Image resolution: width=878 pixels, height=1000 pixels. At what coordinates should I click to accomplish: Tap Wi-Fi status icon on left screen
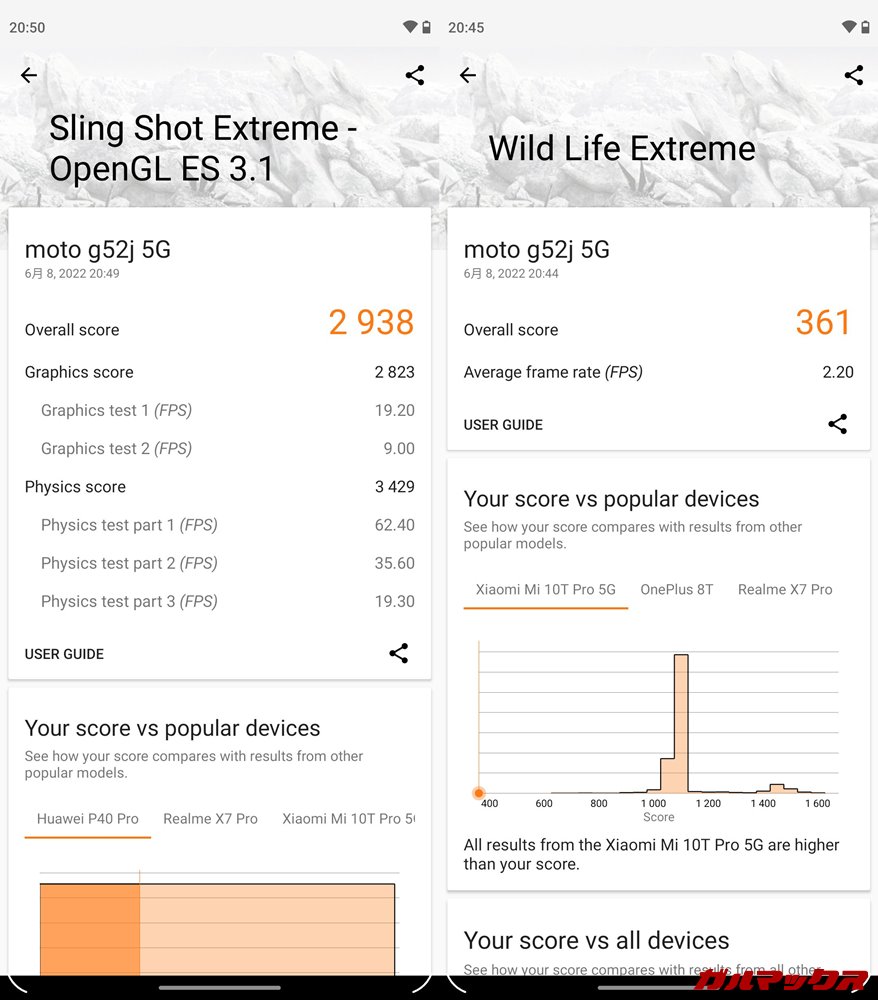410,27
